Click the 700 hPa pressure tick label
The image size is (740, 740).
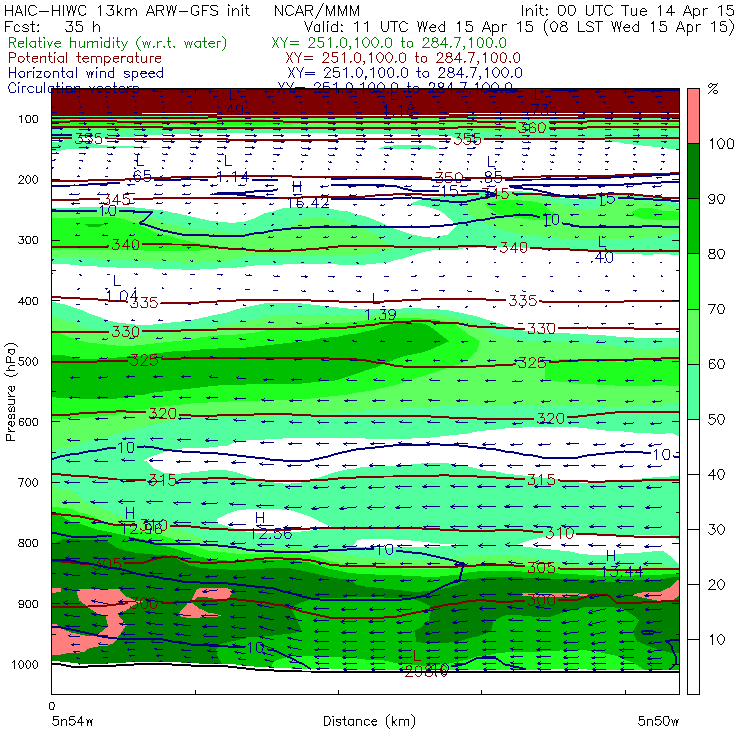point(28,483)
